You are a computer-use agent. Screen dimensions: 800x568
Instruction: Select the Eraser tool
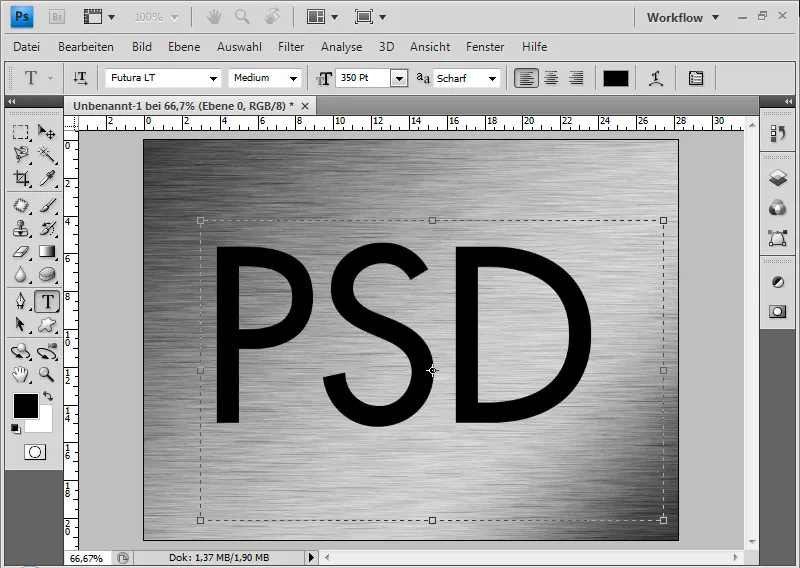[20, 252]
